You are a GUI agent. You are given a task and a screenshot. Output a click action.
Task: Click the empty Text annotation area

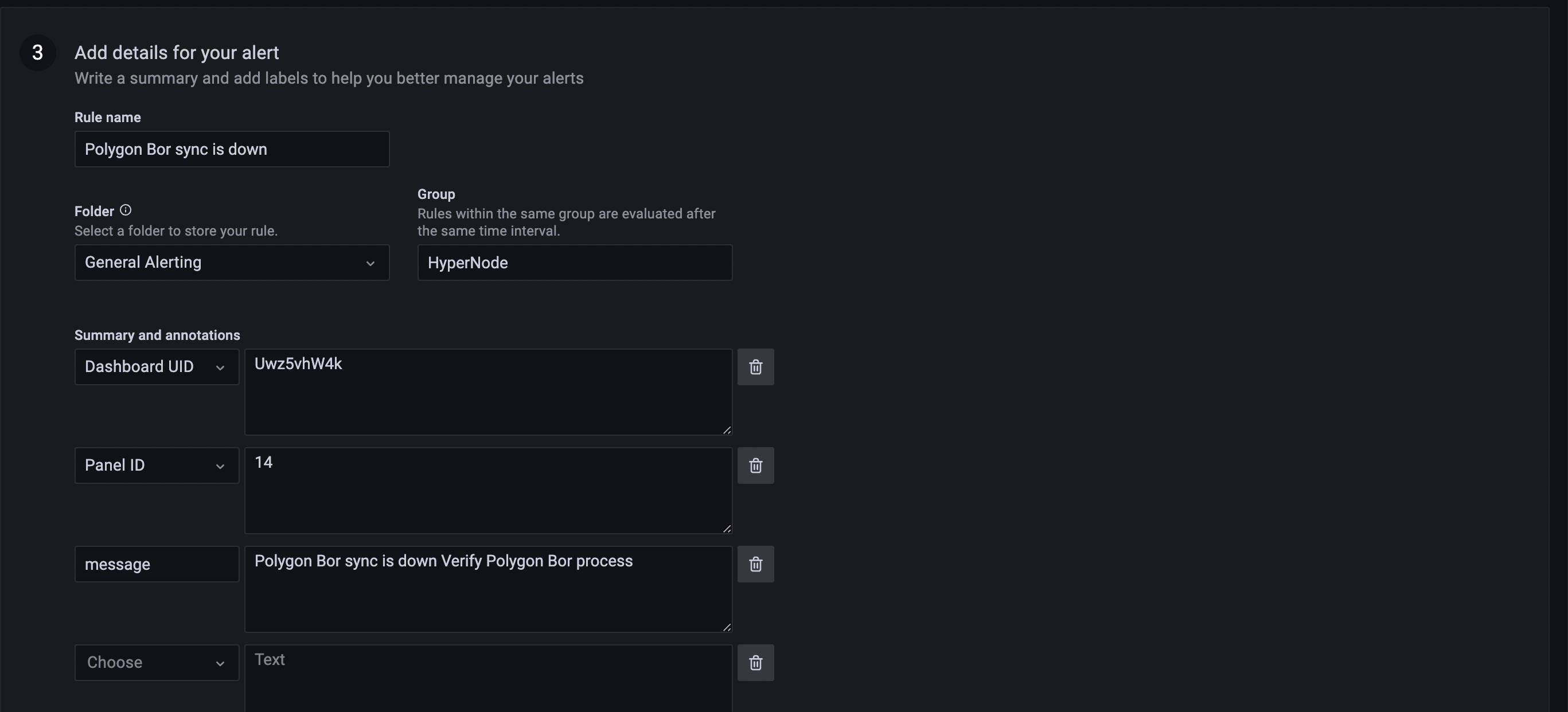(x=487, y=679)
